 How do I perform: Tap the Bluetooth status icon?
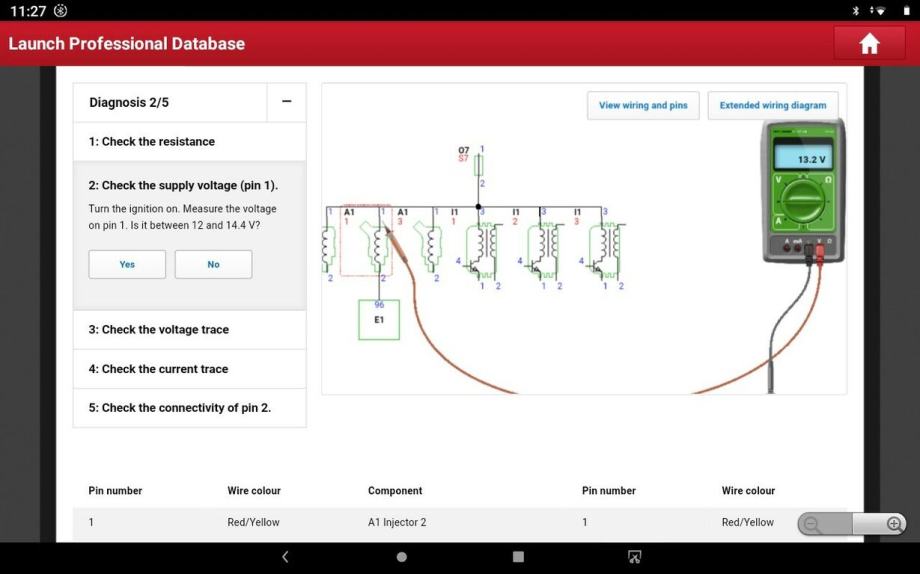855,11
